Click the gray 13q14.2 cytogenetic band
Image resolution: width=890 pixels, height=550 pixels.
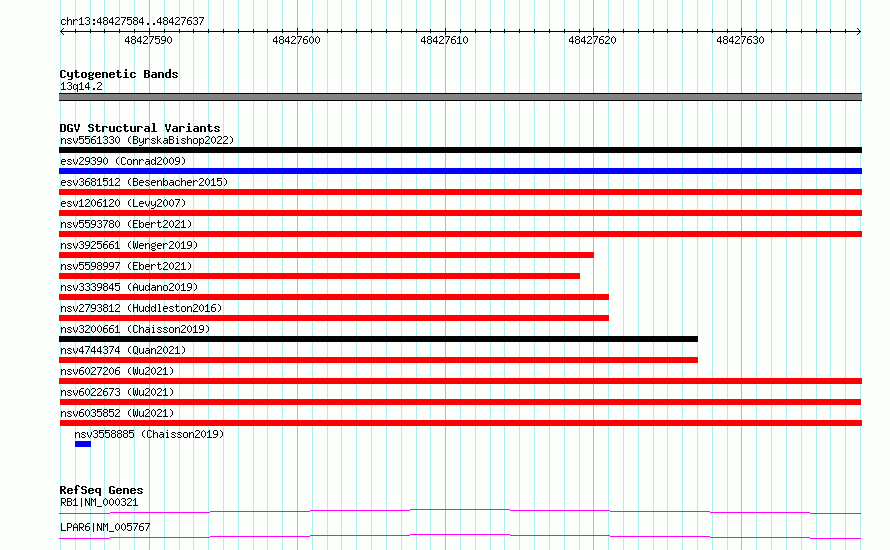[x=460, y=97]
